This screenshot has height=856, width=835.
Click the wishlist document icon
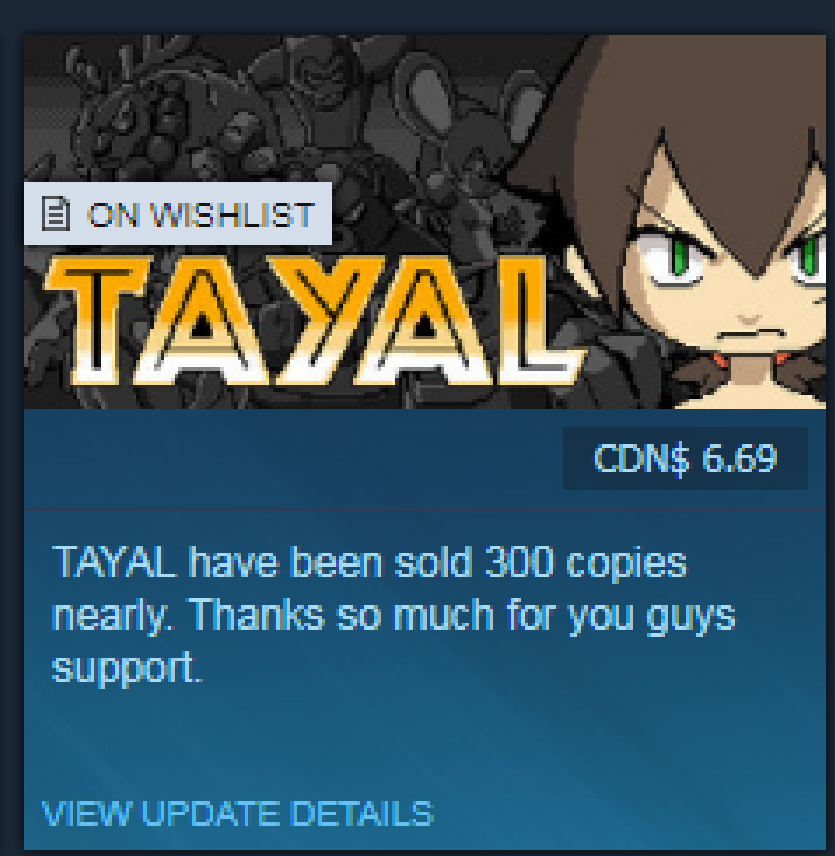pos(56,213)
